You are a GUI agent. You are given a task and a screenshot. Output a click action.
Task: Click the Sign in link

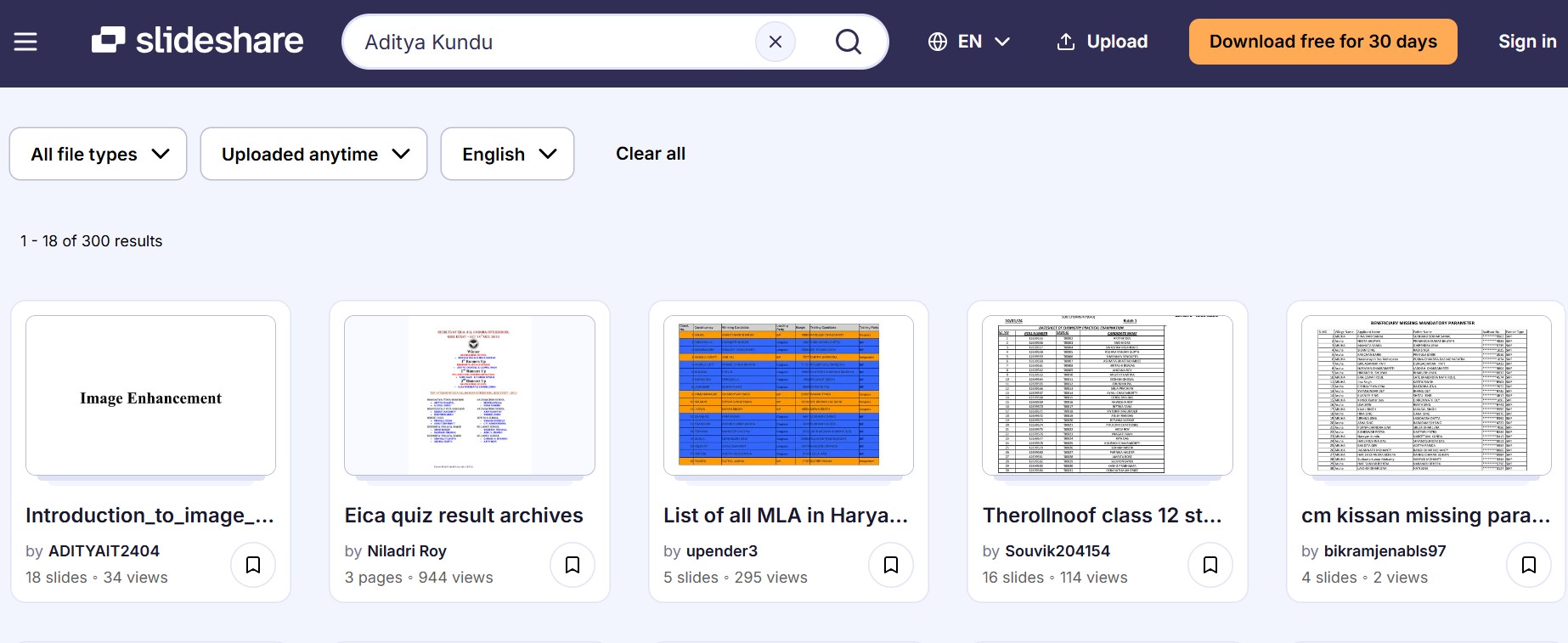click(1526, 42)
